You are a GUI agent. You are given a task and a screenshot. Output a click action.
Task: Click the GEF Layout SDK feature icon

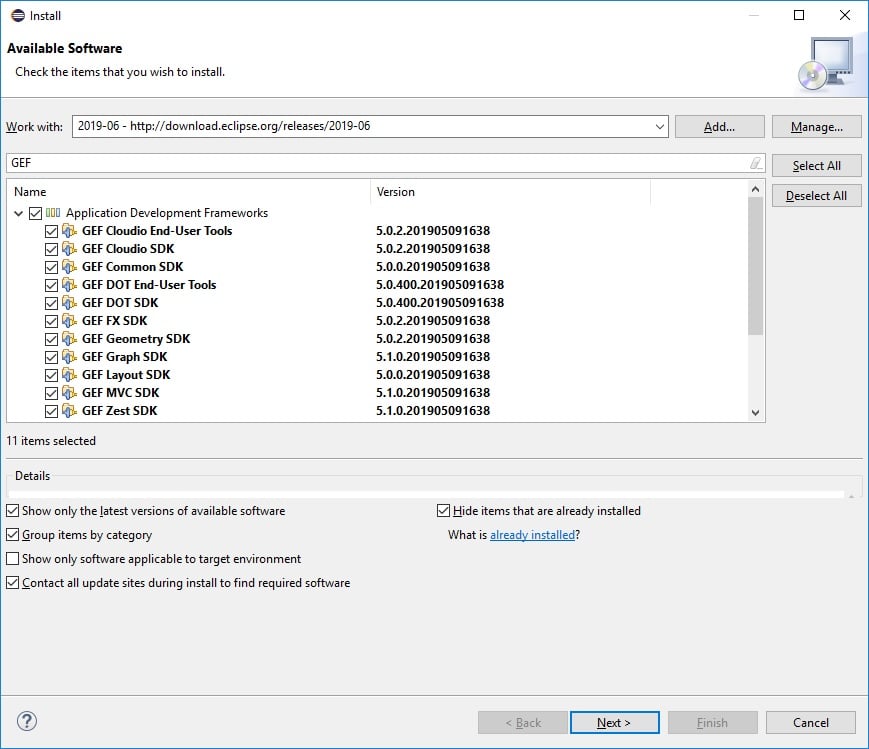[69, 375]
